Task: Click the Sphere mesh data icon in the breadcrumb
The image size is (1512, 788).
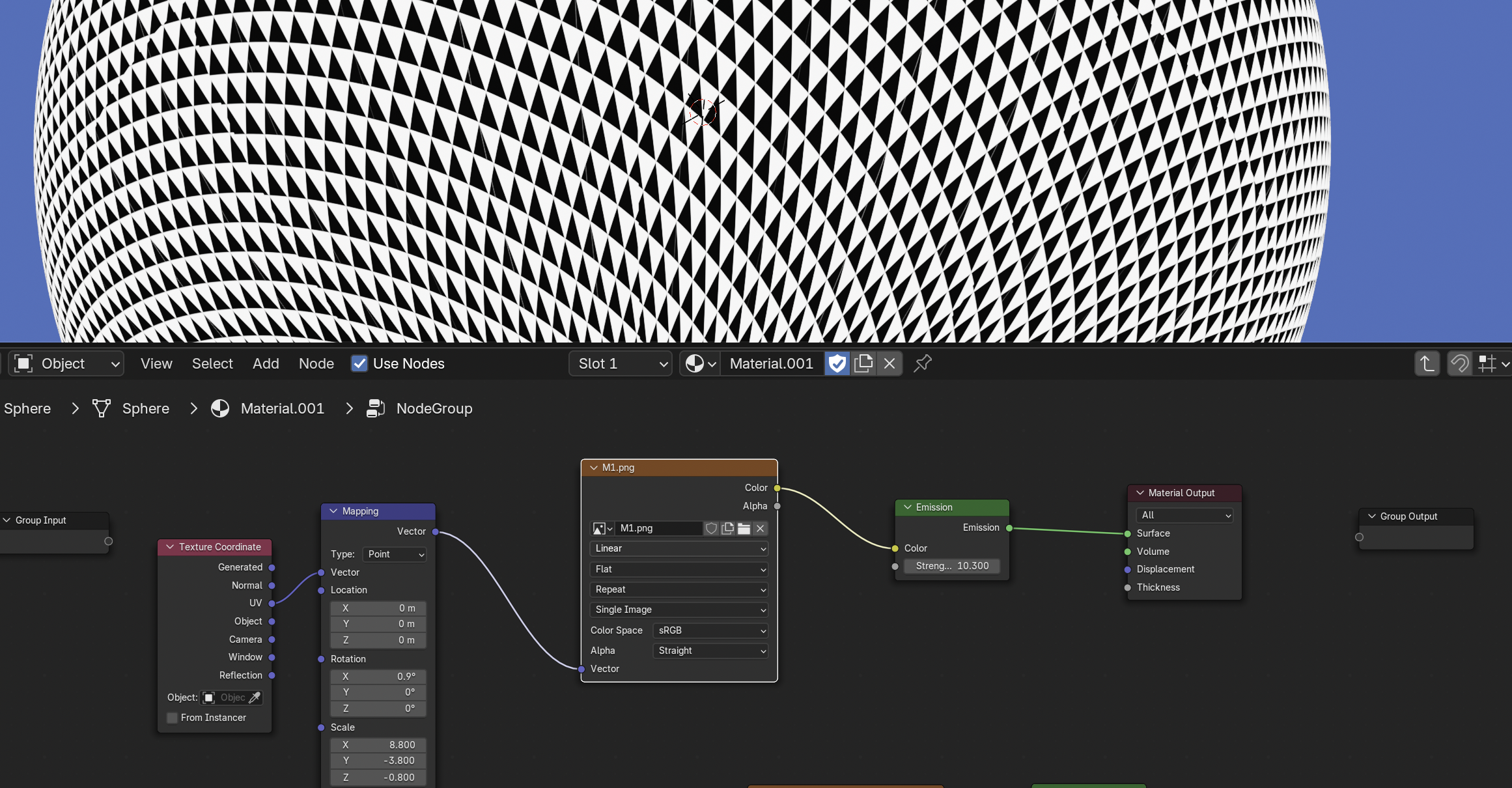Action: [102, 408]
